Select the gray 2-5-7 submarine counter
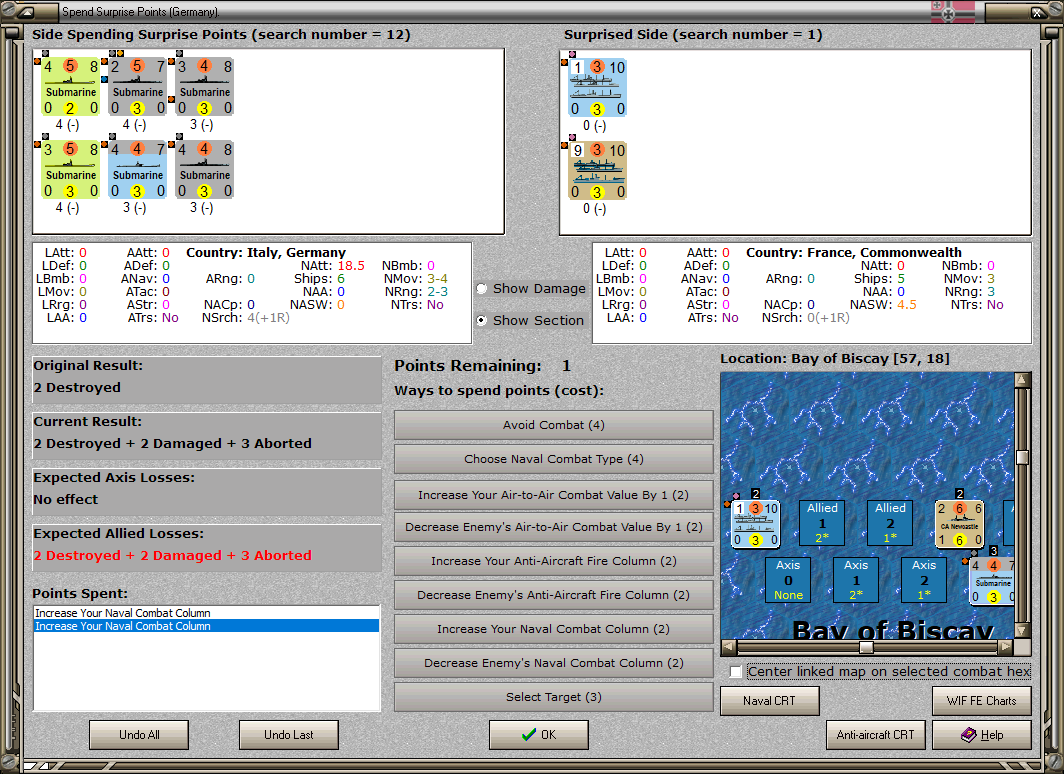 pyautogui.click(x=138, y=87)
